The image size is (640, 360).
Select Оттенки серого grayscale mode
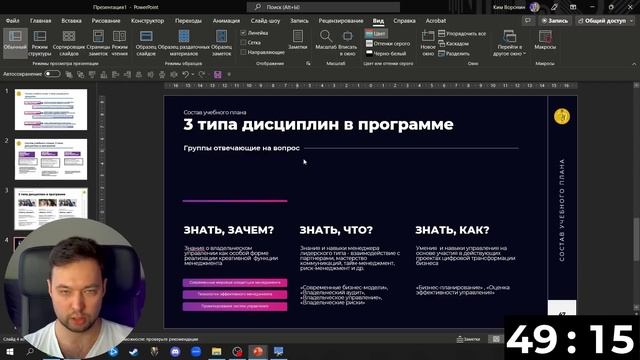(387, 43)
